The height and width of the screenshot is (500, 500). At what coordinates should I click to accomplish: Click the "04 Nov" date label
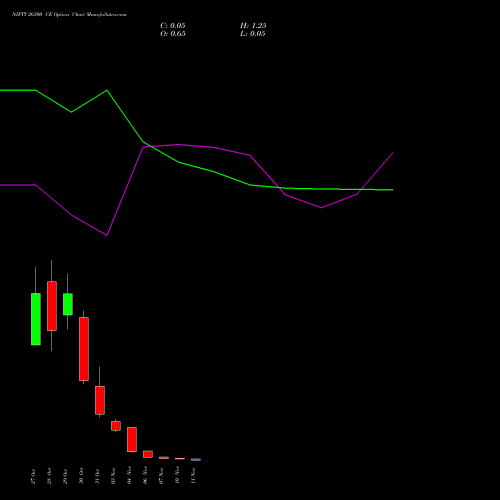coord(129,475)
